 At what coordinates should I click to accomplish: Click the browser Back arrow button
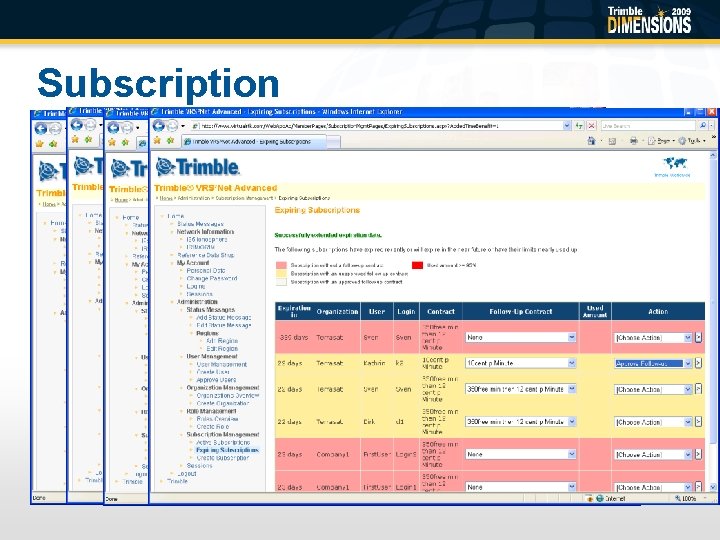tap(159, 125)
